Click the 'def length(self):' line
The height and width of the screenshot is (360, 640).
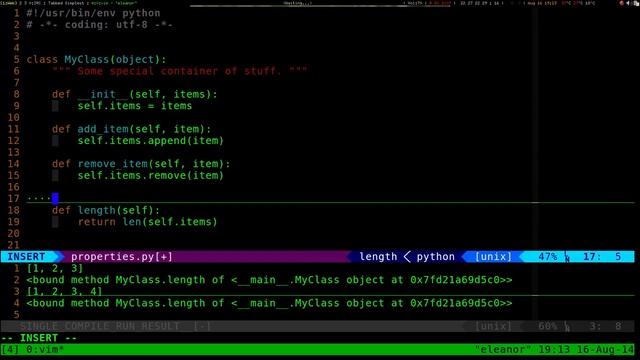[x=106, y=210]
